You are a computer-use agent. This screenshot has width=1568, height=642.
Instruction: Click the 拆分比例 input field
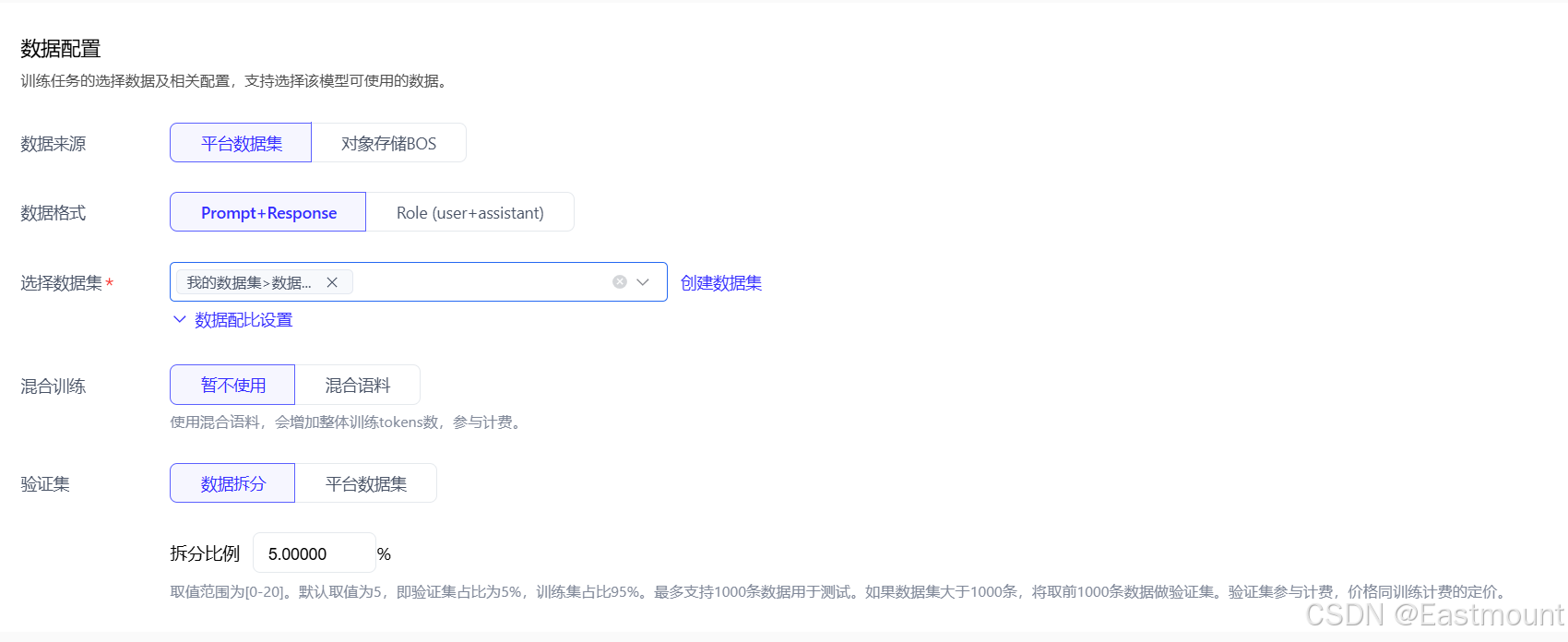pyautogui.click(x=314, y=553)
